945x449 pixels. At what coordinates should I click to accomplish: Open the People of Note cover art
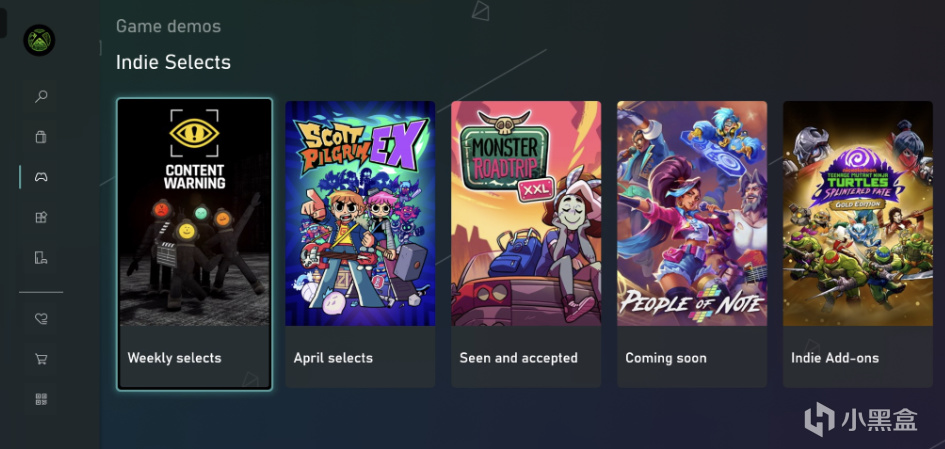(x=692, y=213)
